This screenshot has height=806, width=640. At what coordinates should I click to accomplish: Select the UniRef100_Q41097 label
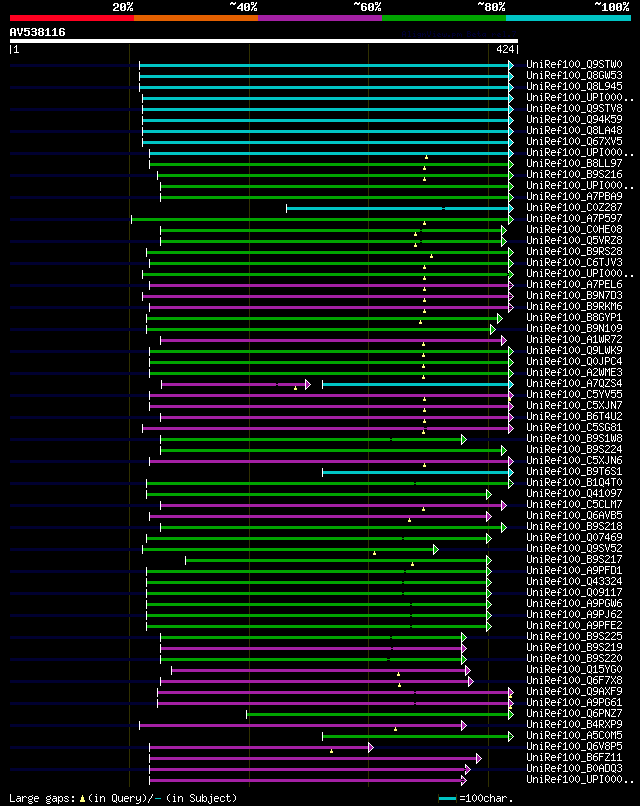coord(574,493)
